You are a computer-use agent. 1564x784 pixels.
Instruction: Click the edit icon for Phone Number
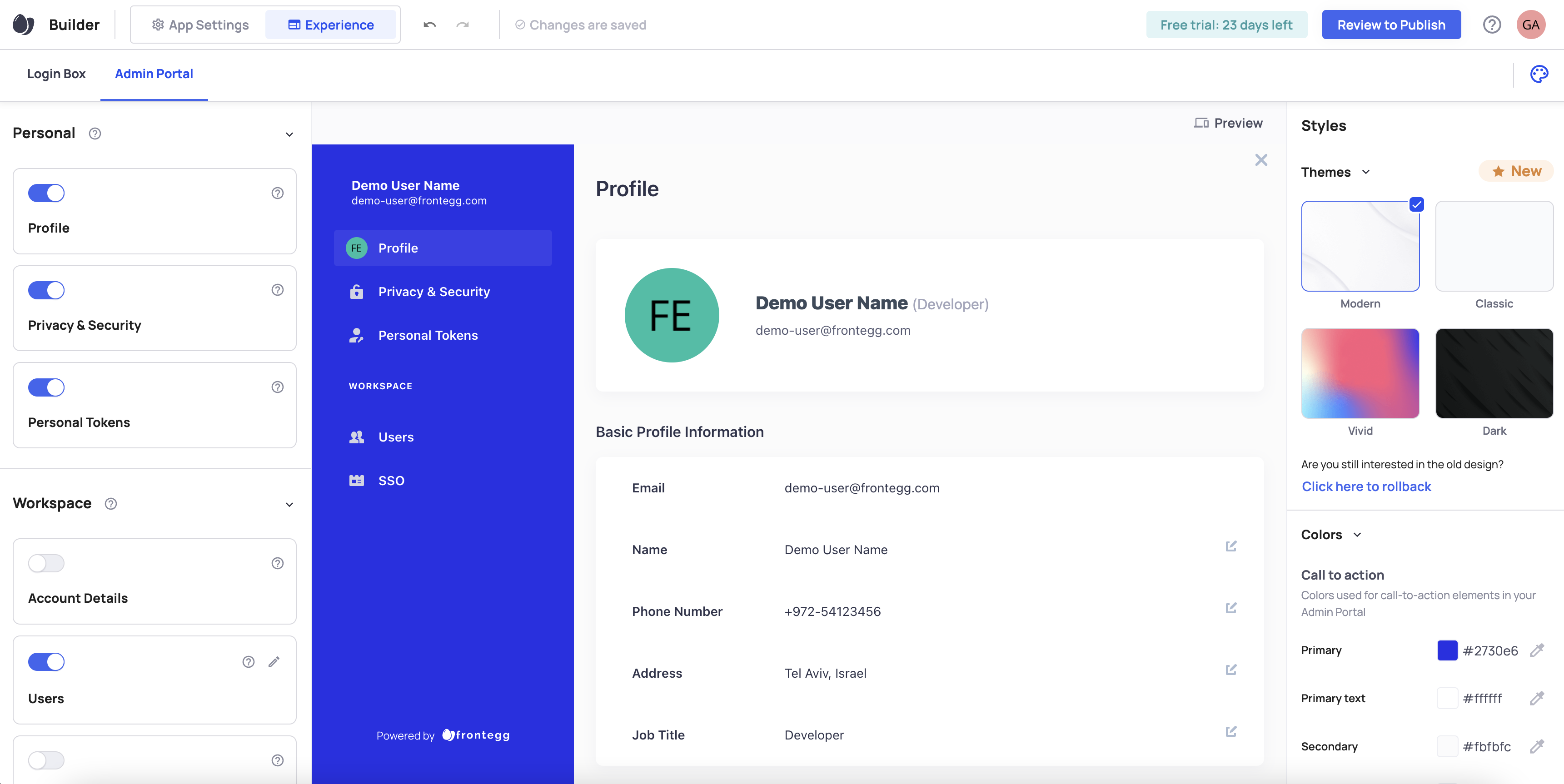point(1230,608)
